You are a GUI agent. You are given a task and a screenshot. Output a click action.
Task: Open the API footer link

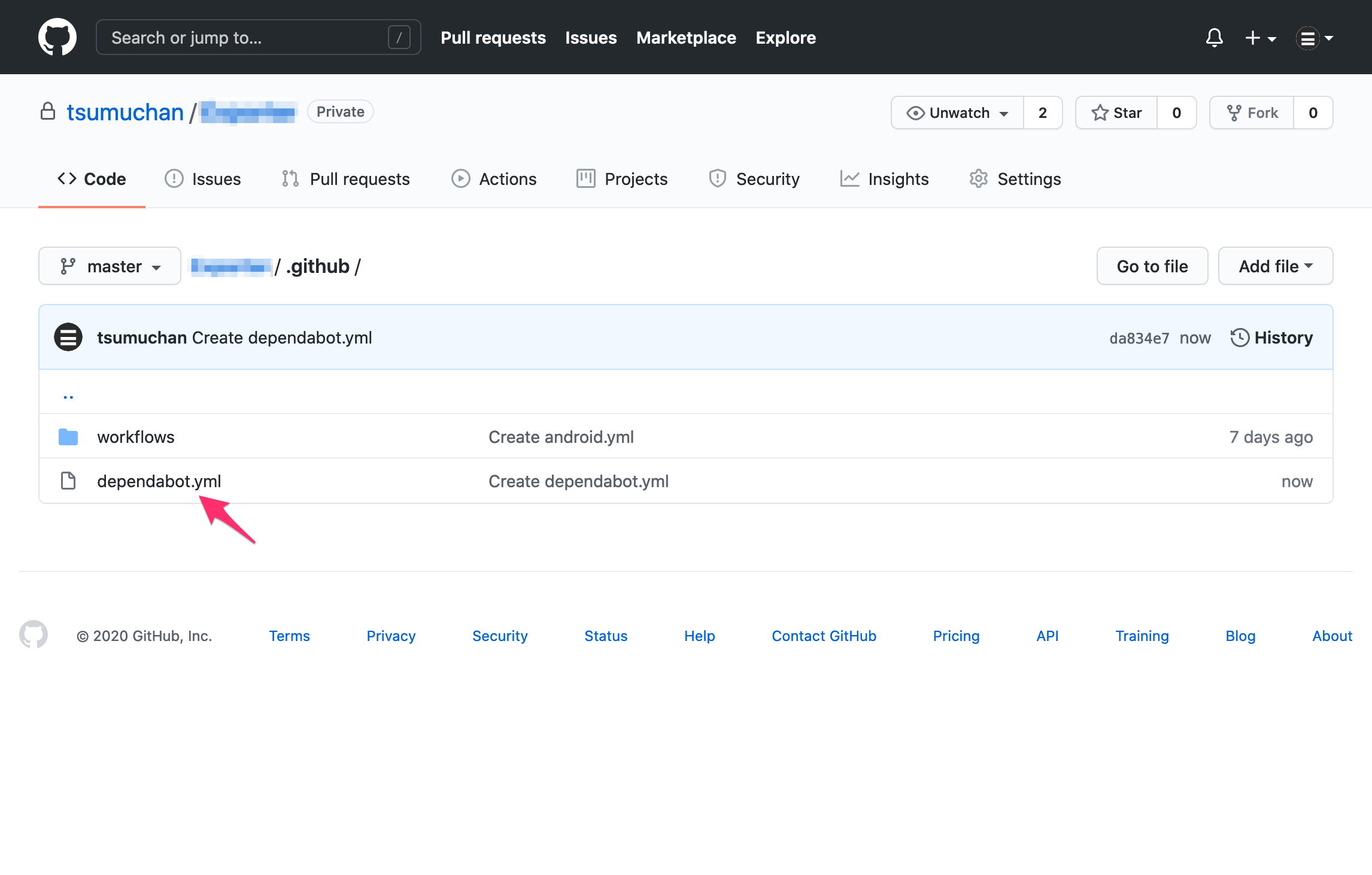click(1048, 636)
